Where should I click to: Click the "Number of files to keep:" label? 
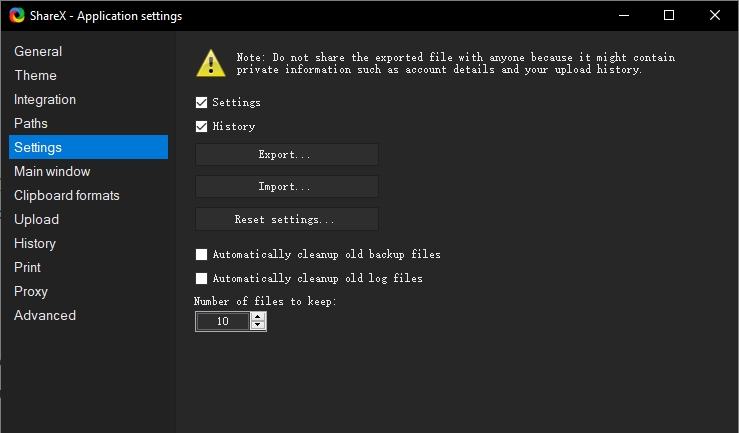(x=265, y=301)
